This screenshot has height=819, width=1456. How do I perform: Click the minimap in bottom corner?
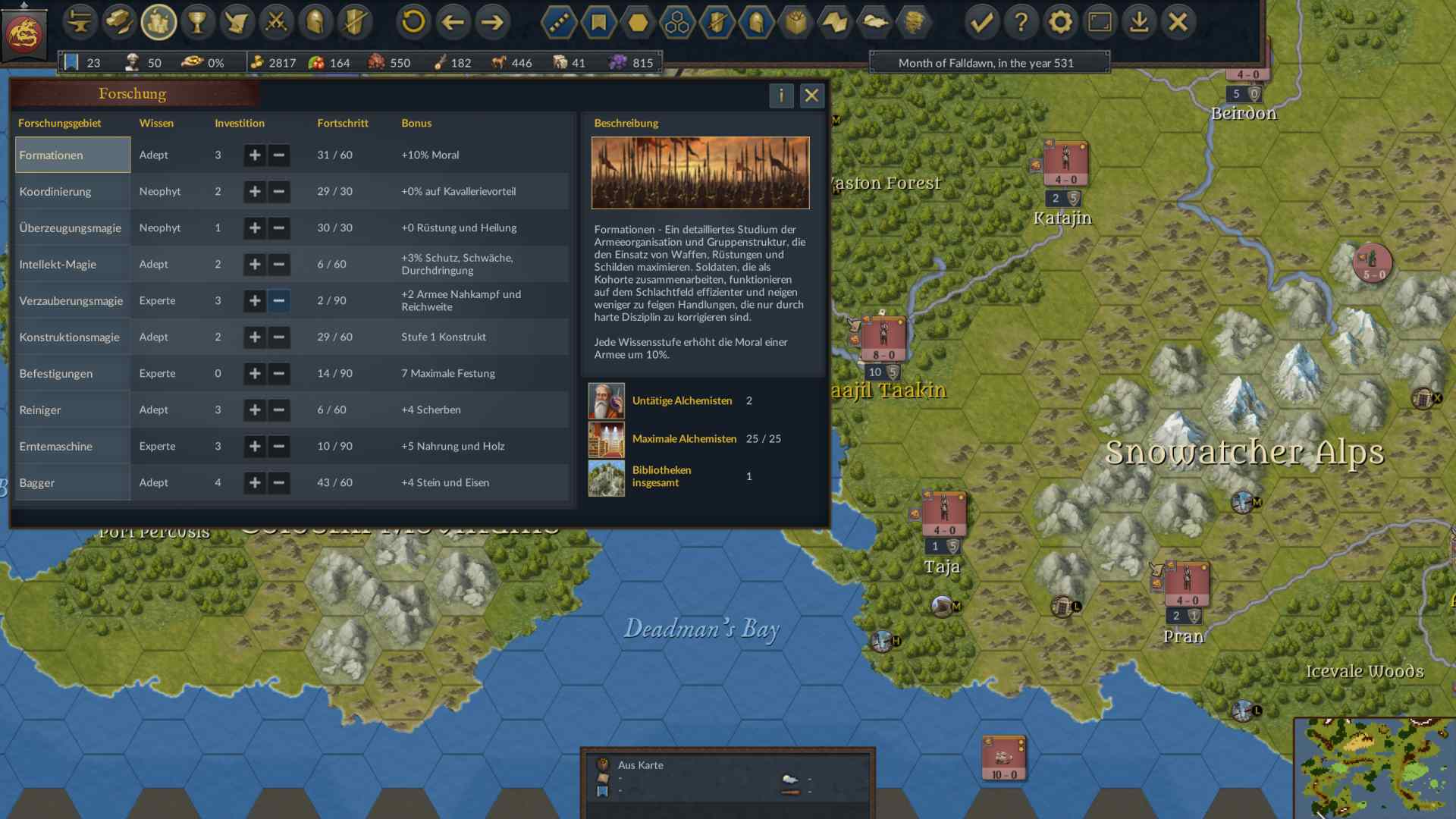[x=1375, y=768]
